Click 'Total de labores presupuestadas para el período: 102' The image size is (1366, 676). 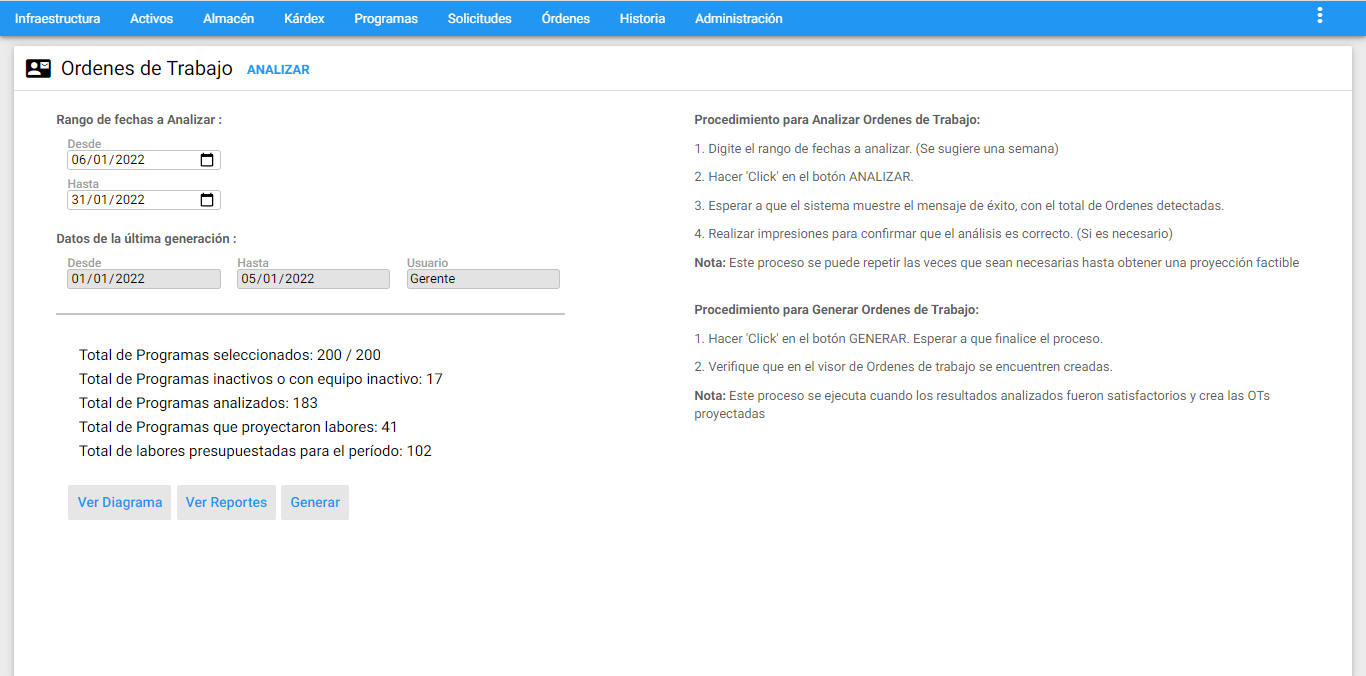(x=255, y=451)
